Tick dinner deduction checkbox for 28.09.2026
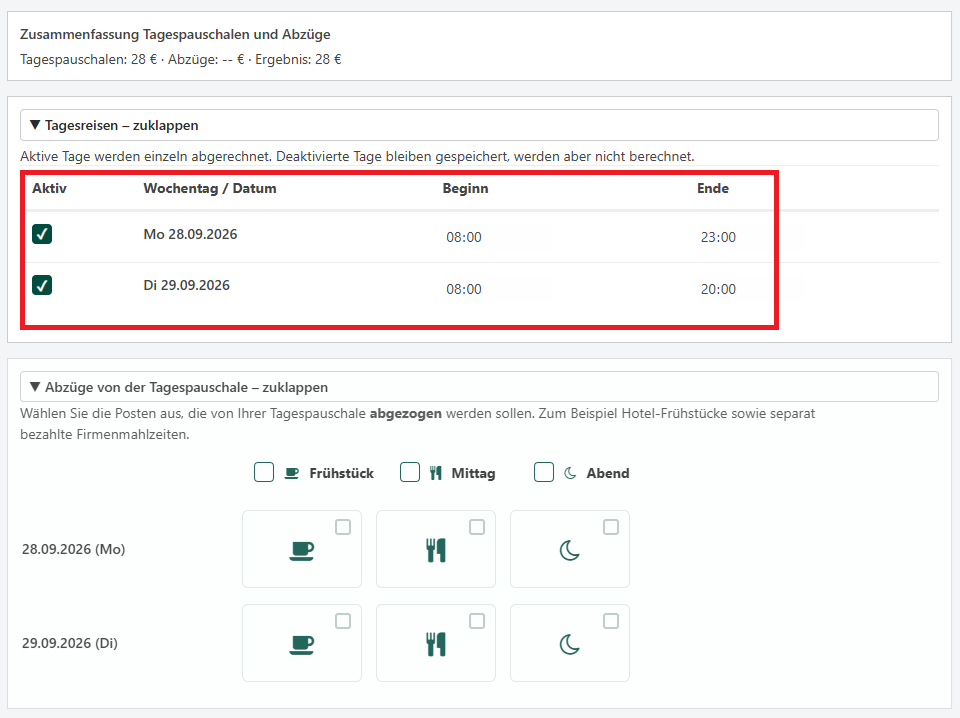 pyautogui.click(x=611, y=527)
